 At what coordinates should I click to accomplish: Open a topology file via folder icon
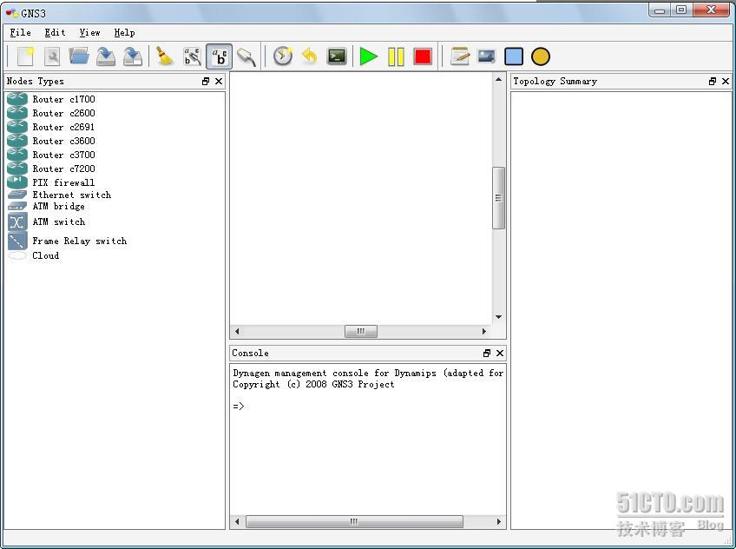(x=79, y=57)
